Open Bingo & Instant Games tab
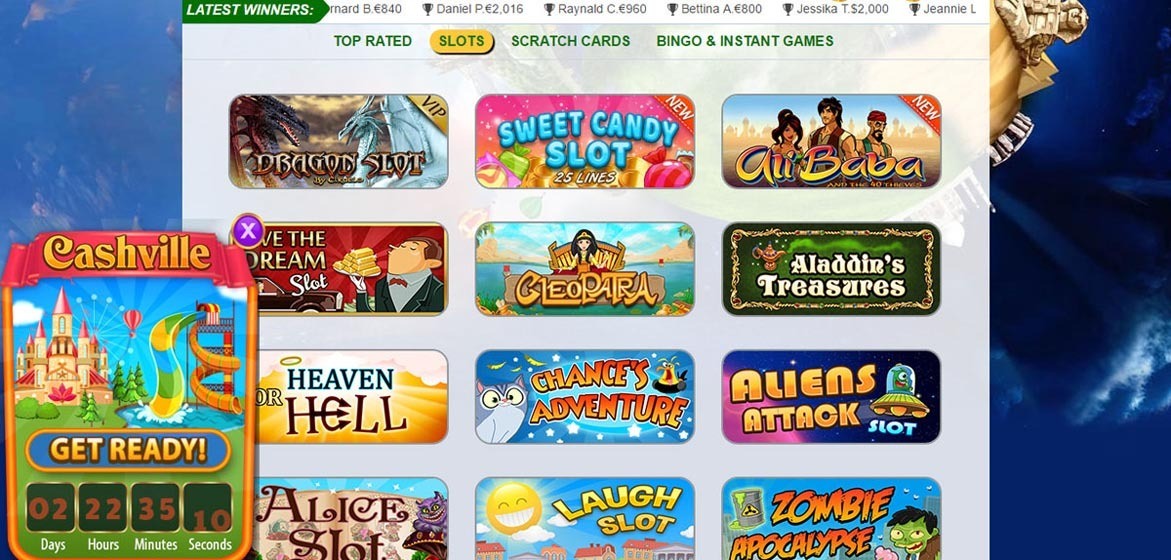The image size is (1171, 560). click(x=745, y=41)
